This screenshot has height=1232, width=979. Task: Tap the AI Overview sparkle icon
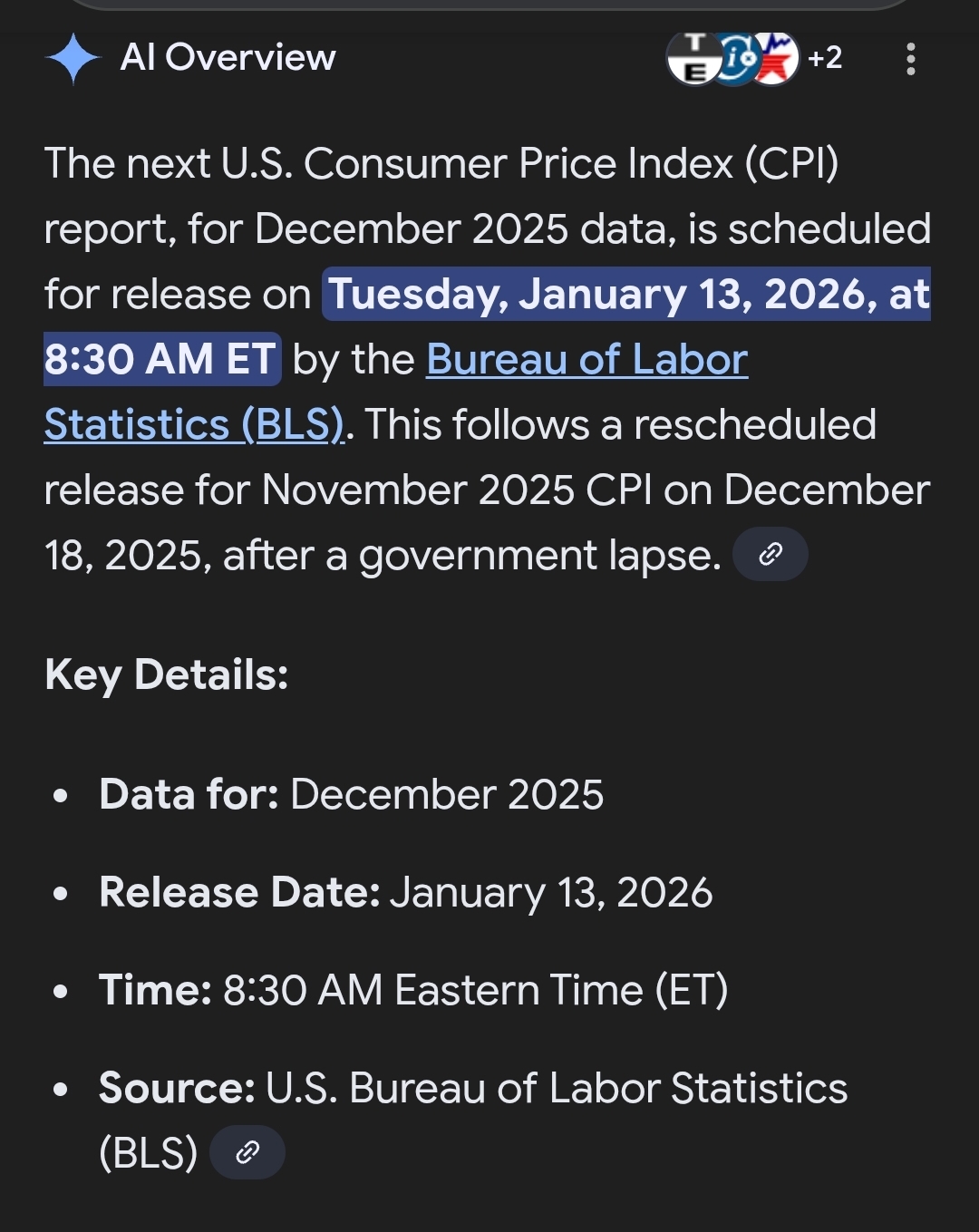pos(73,59)
